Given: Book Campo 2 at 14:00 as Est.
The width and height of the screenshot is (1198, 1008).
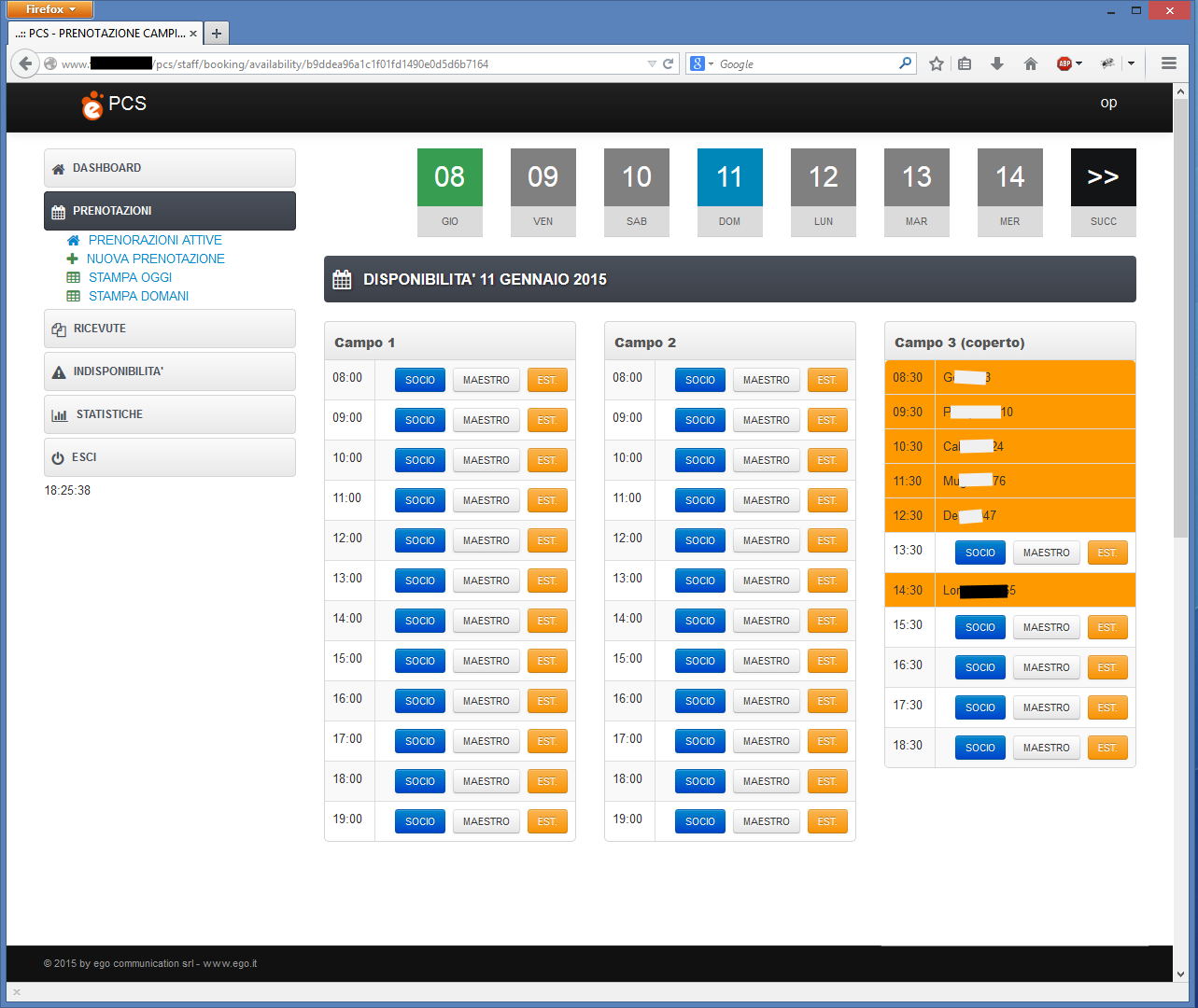Looking at the screenshot, I should [x=827, y=621].
